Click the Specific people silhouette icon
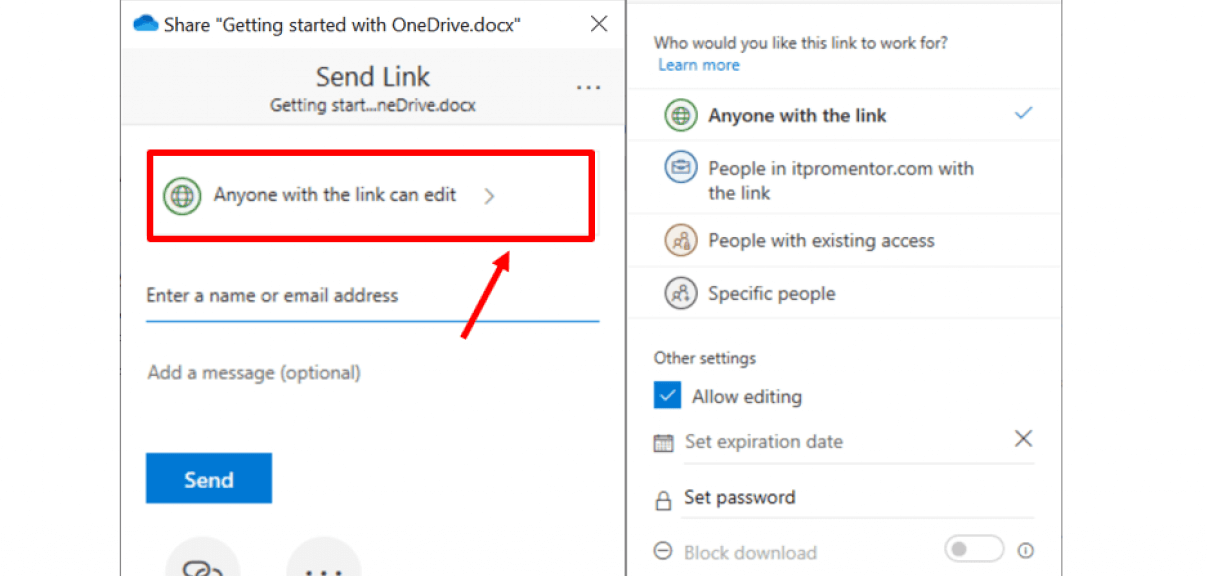 point(680,292)
